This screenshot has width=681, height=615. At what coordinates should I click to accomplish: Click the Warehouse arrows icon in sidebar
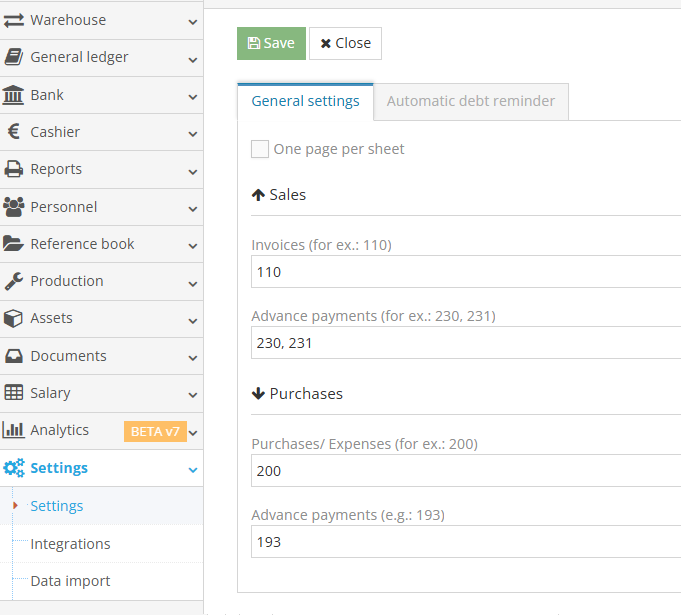pos(14,20)
